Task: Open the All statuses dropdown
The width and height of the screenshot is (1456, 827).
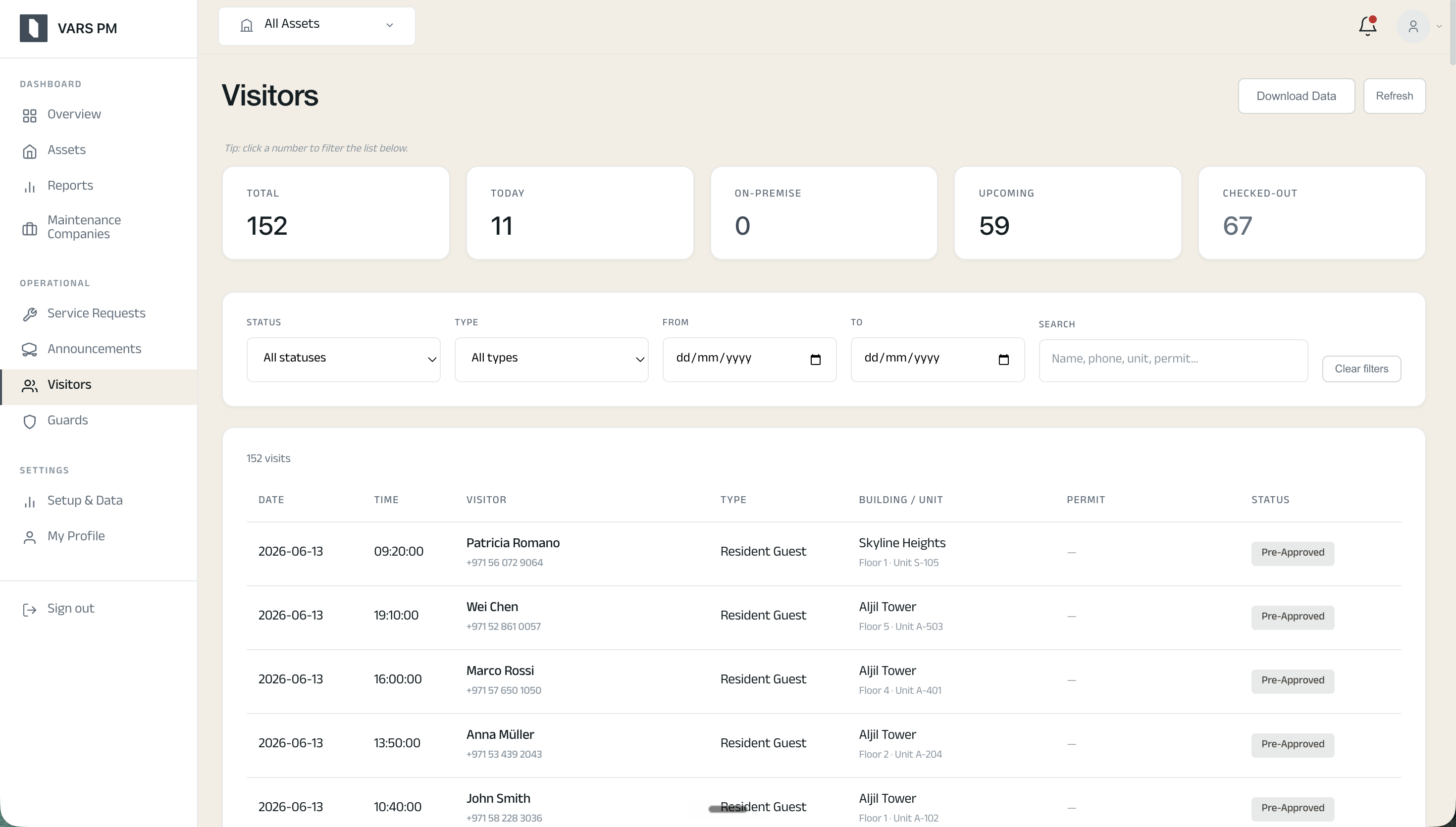Action: coord(344,360)
